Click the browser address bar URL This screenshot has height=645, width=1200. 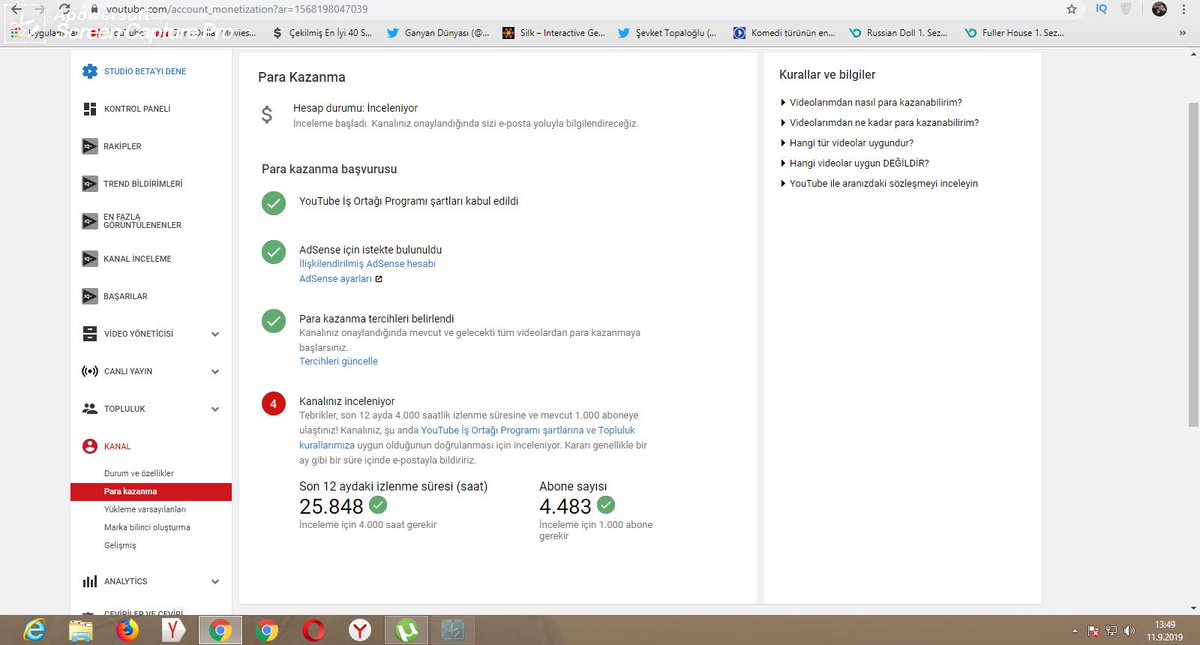(x=236, y=9)
